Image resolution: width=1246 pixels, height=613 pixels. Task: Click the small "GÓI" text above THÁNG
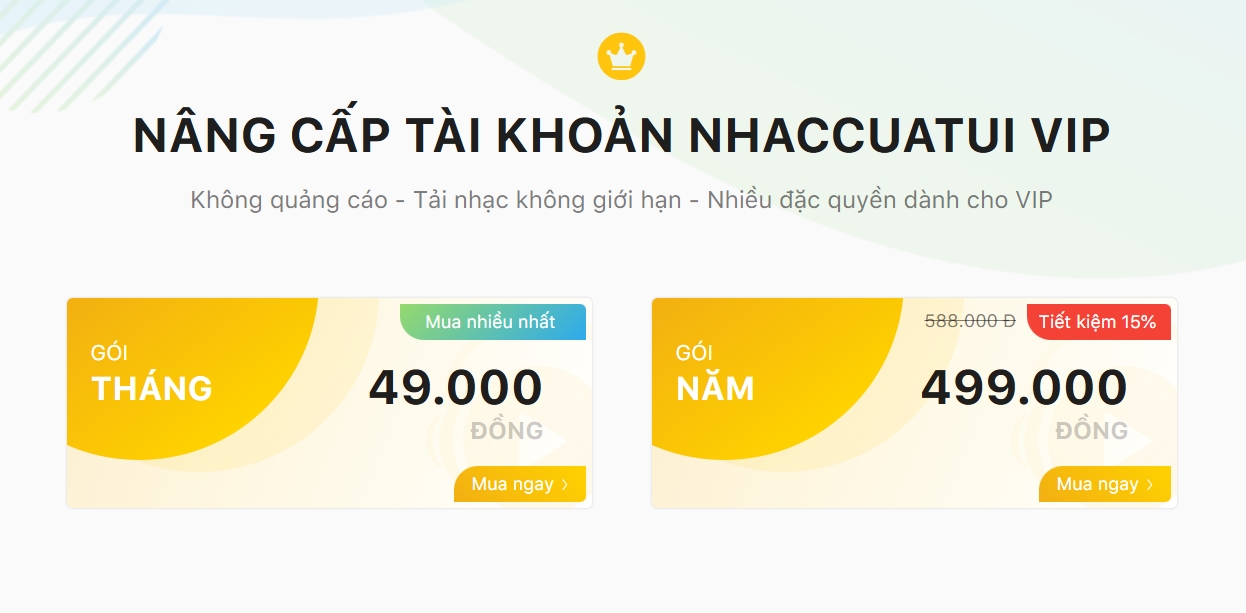click(109, 353)
